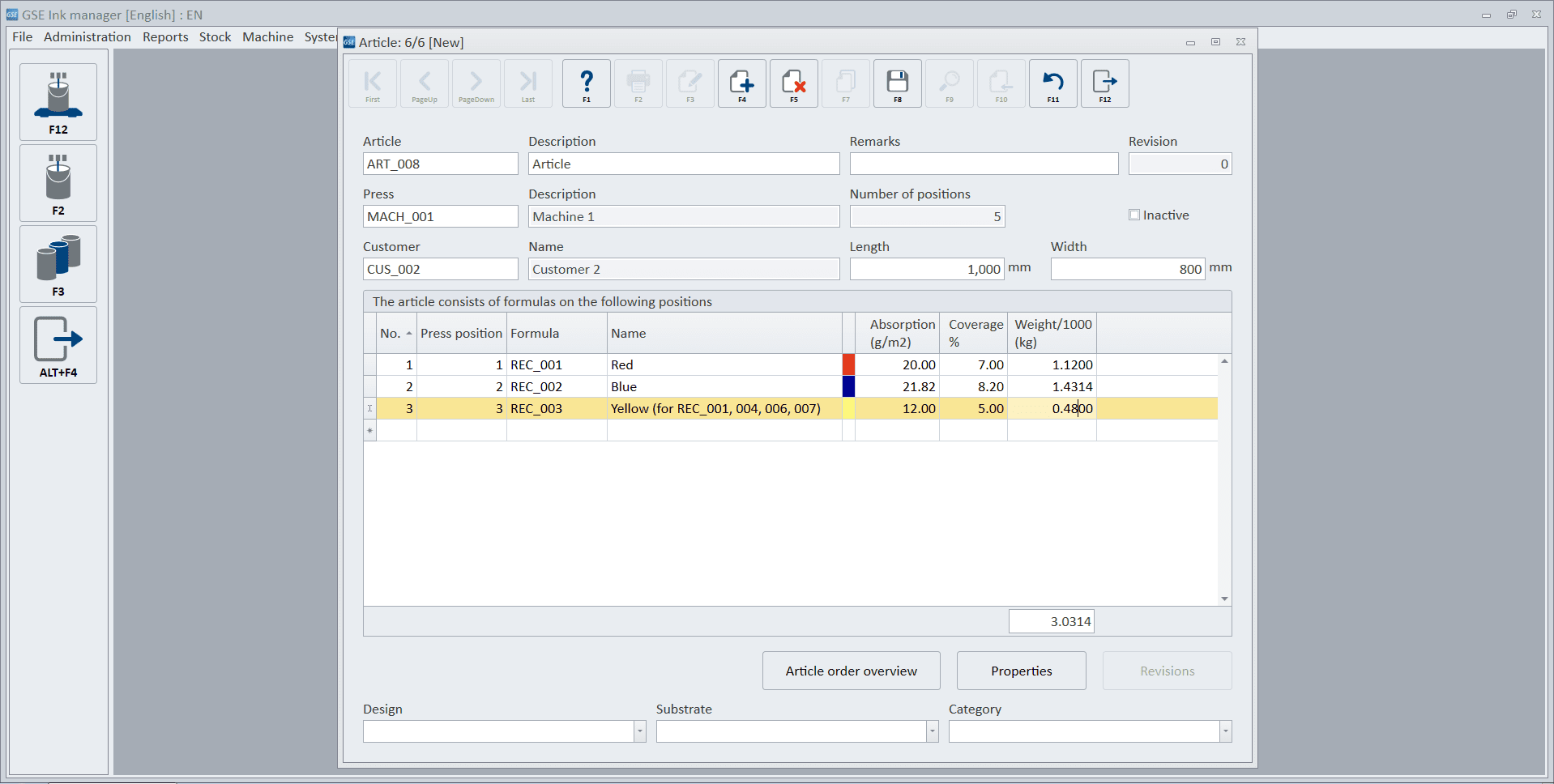Click the Undo F11 arrow icon
The width and height of the screenshot is (1554, 784).
click(x=1053, y=83)
